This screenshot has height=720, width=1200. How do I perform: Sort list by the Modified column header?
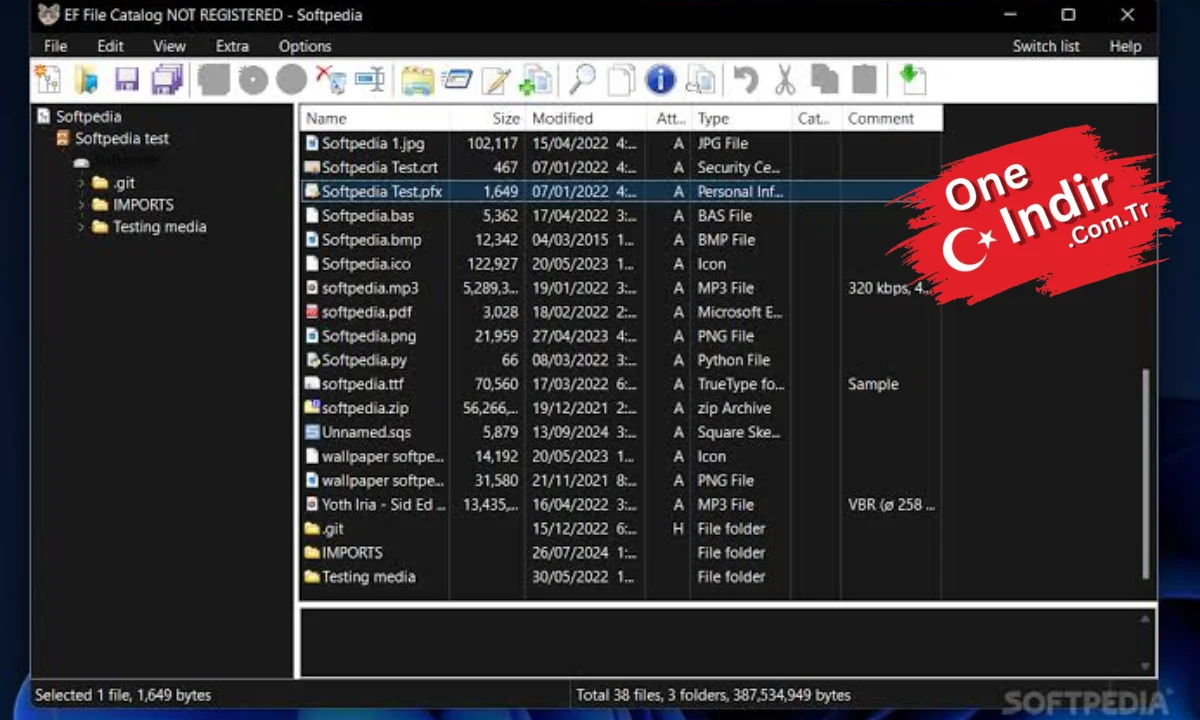(586, 118)
